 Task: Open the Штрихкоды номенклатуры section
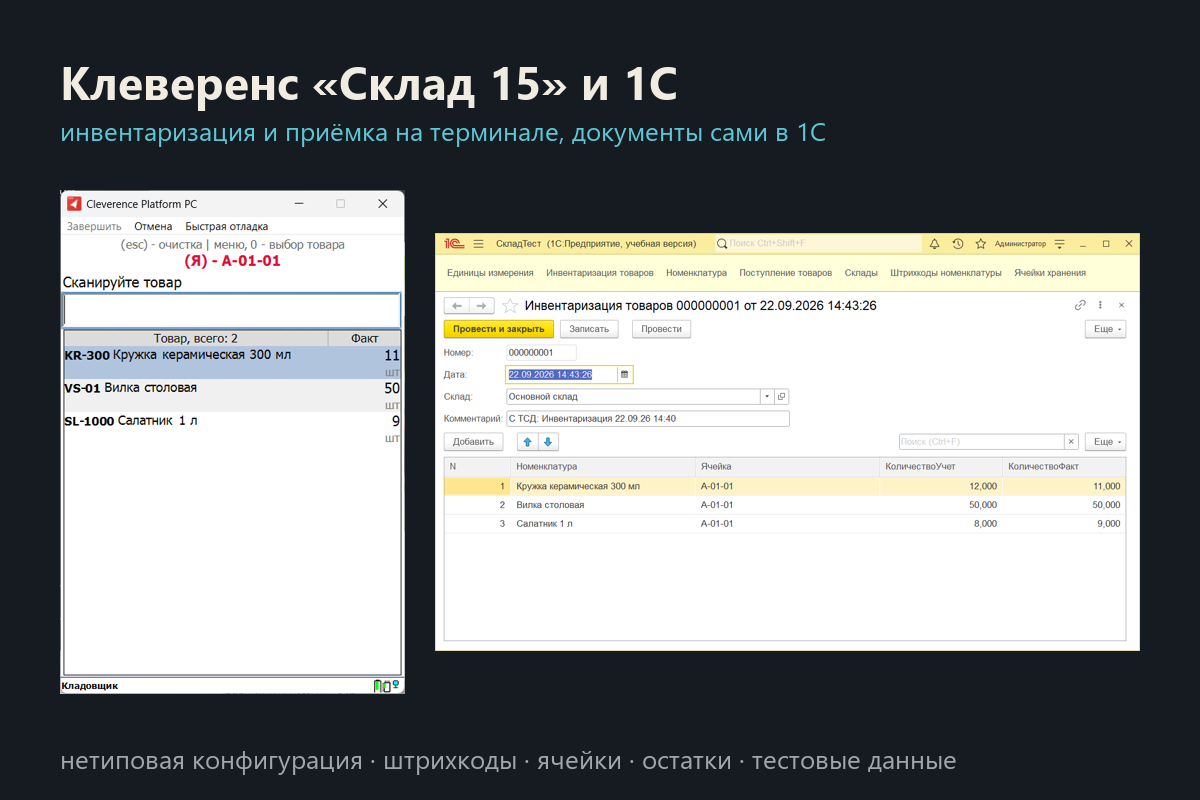(x=946, y=273)
